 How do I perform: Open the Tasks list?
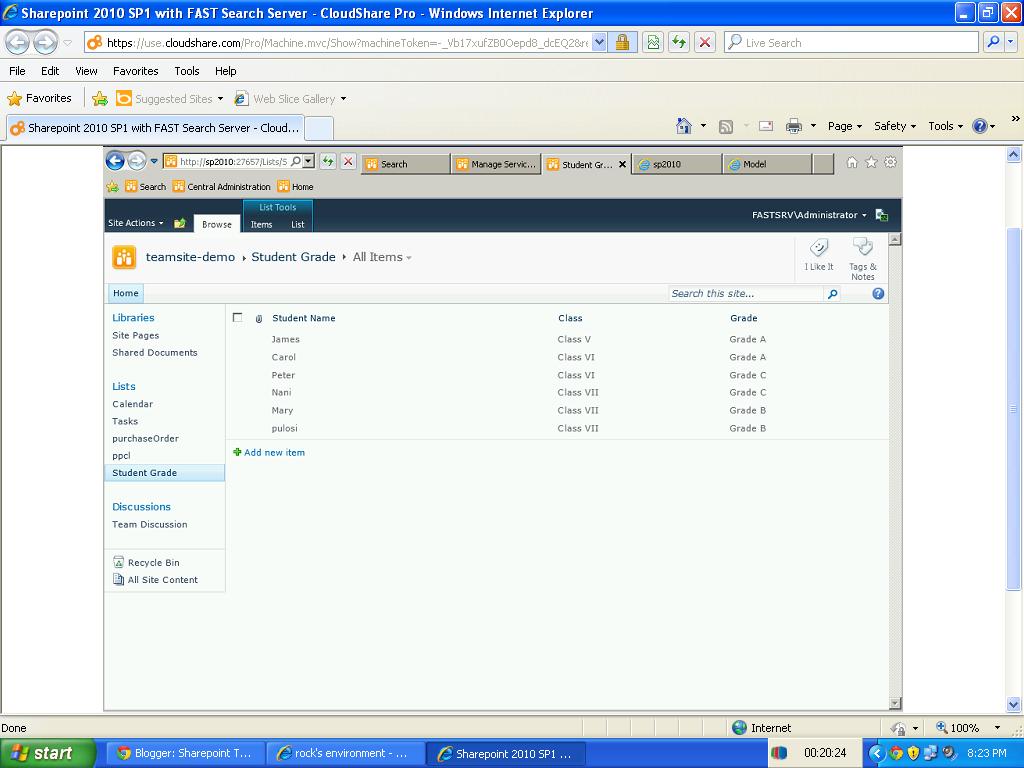[124, 421]
